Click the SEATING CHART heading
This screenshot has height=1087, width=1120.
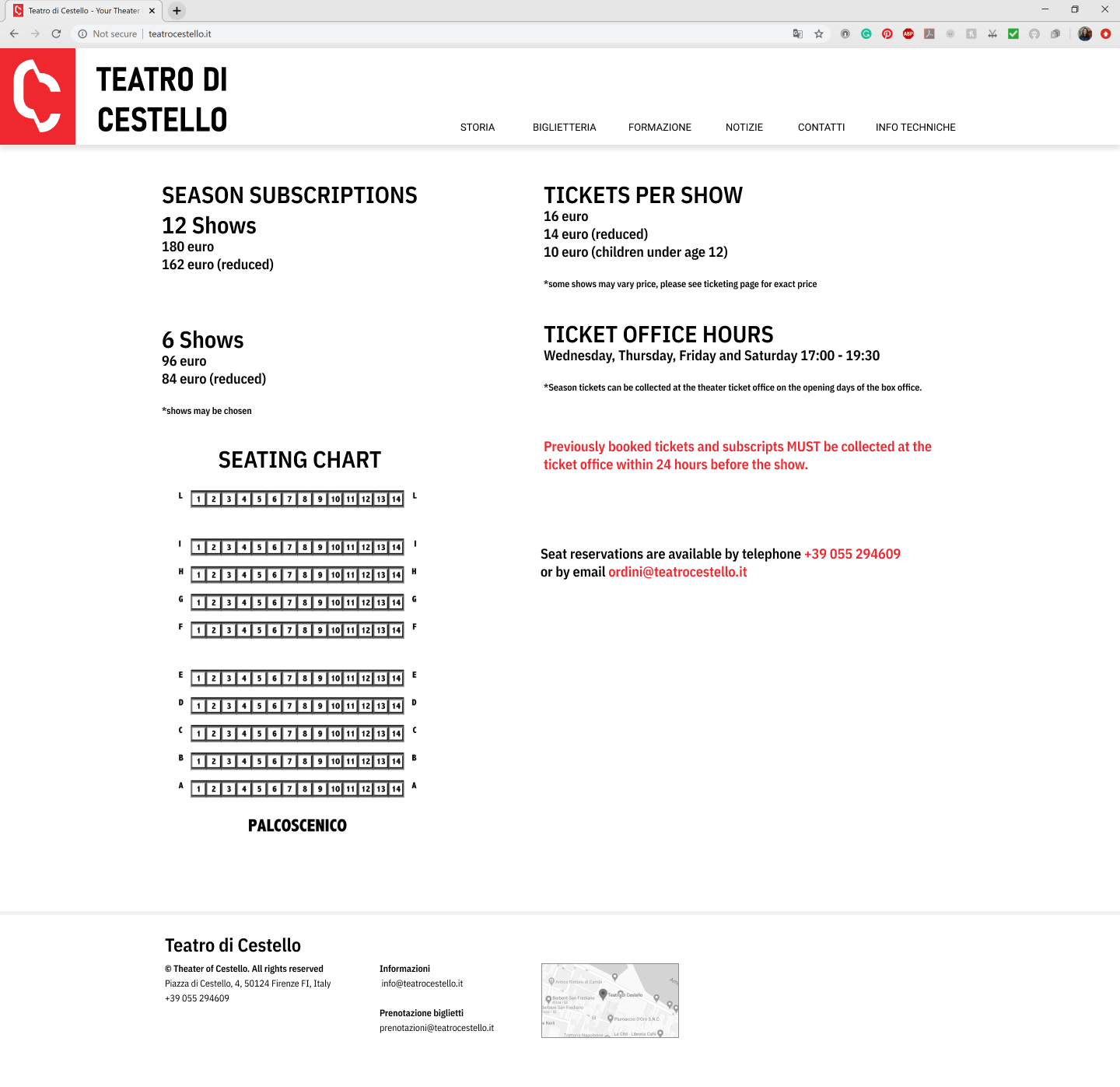pyautogui.click(x=299, y=460)
